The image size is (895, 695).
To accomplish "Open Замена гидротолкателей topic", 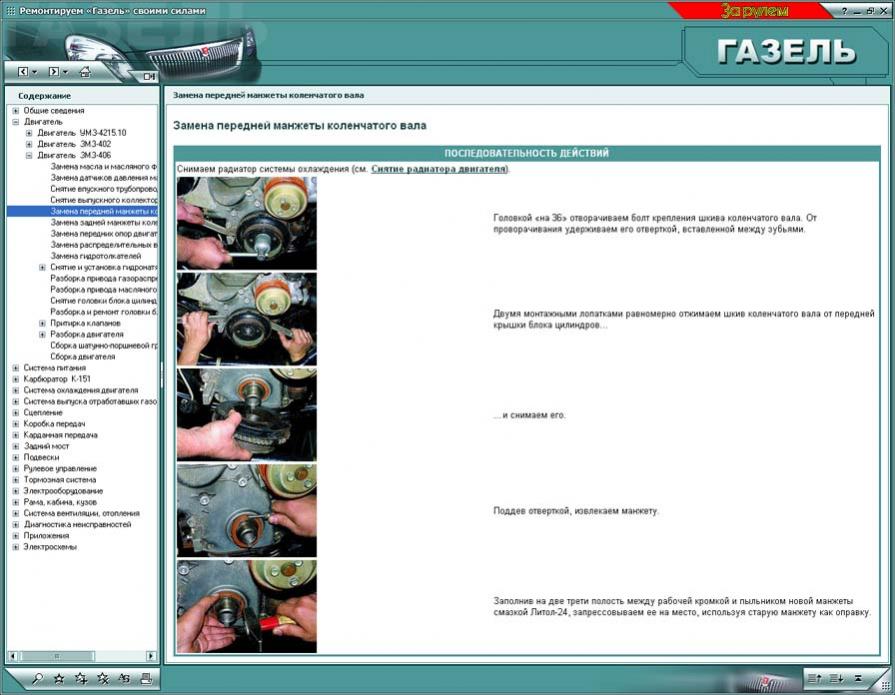I will click(x=95, y=256).
